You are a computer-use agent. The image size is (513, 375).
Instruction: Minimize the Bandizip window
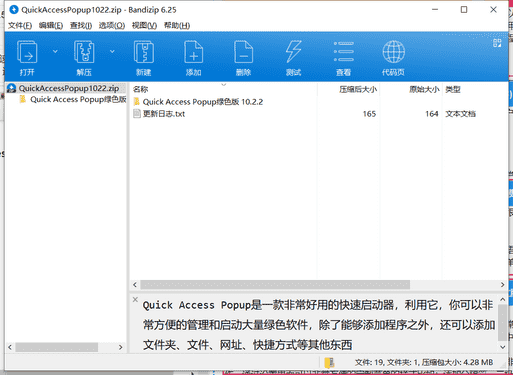tap(435, 10)
